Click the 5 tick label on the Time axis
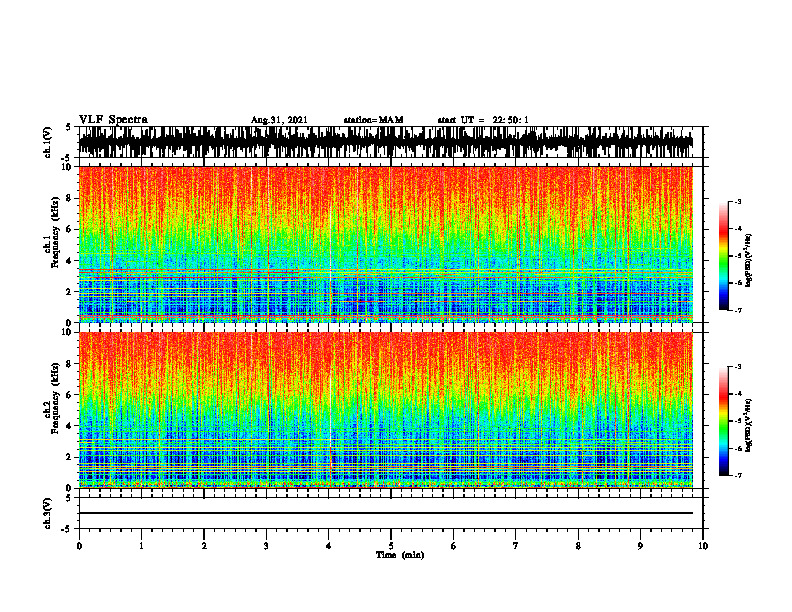 click(391, 546)
